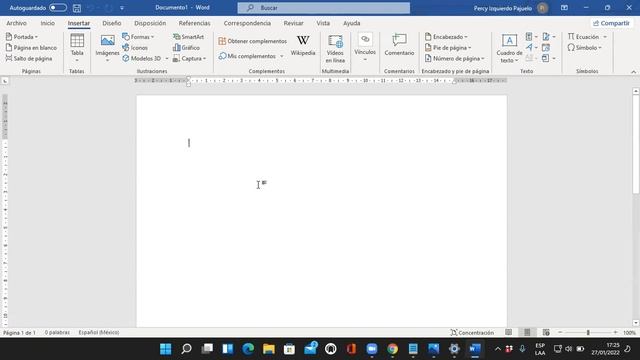Open Obtener complementos store
Image resolution: width=640 pixels, height=360 pixels.
(253, 41)
